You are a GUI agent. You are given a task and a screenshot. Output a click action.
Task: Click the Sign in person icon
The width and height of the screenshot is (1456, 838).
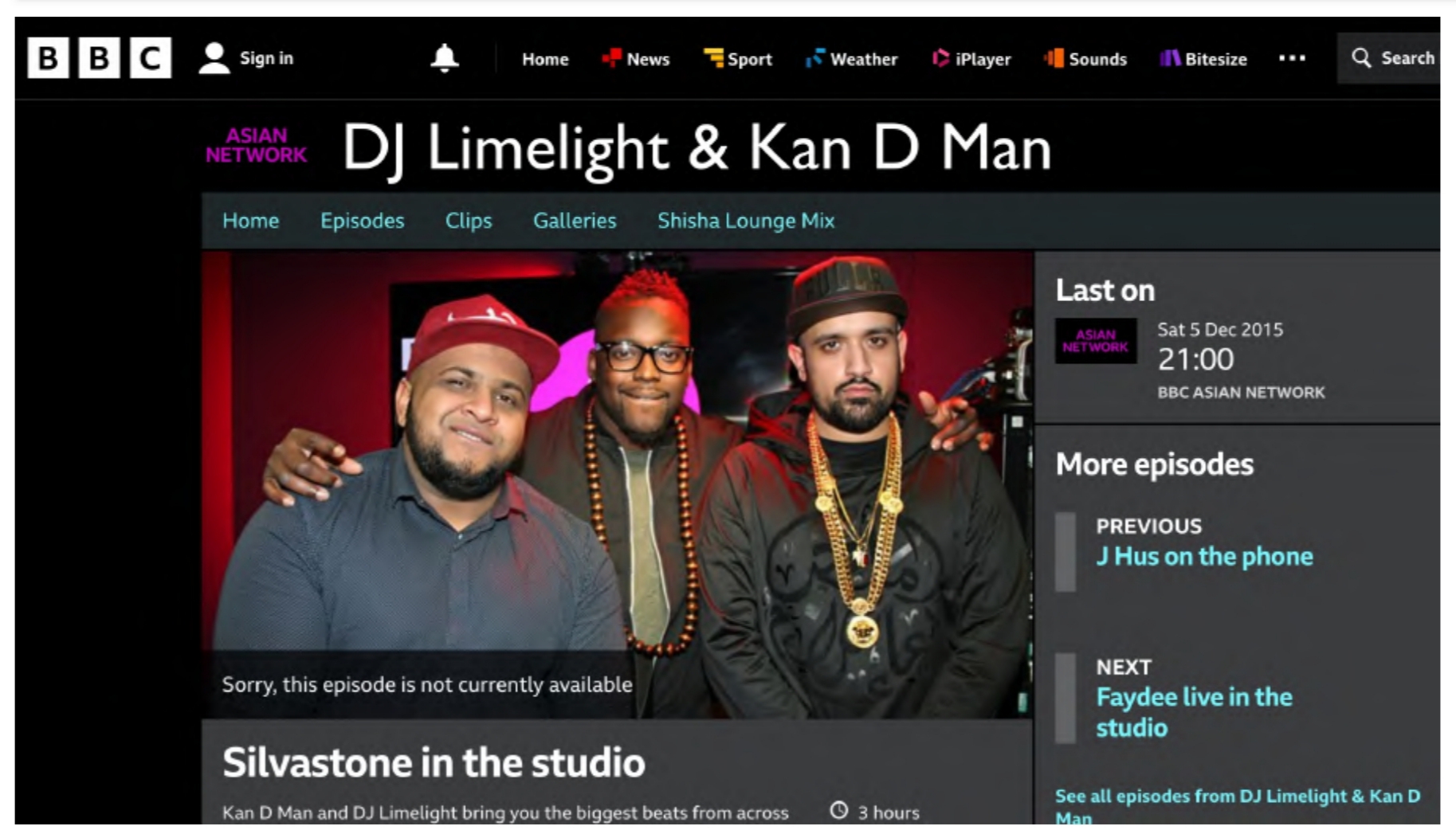click(x=214, y=58)
